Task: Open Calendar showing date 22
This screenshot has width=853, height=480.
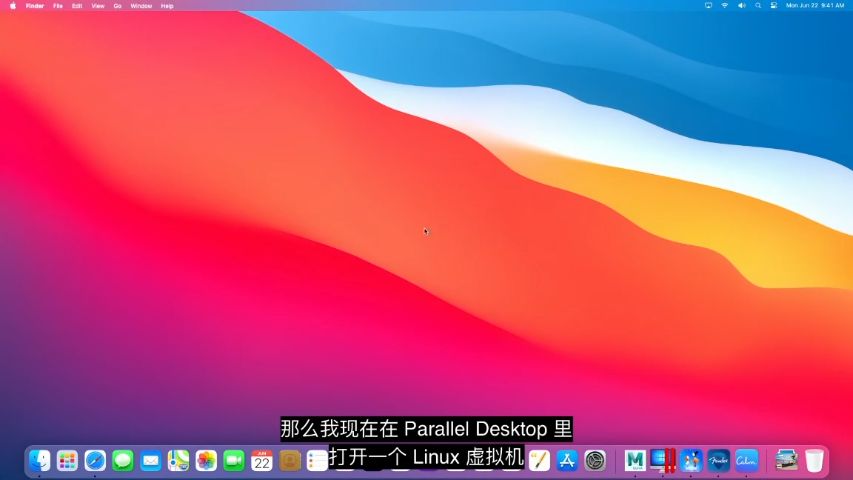Action: click(x=262, y=460)
